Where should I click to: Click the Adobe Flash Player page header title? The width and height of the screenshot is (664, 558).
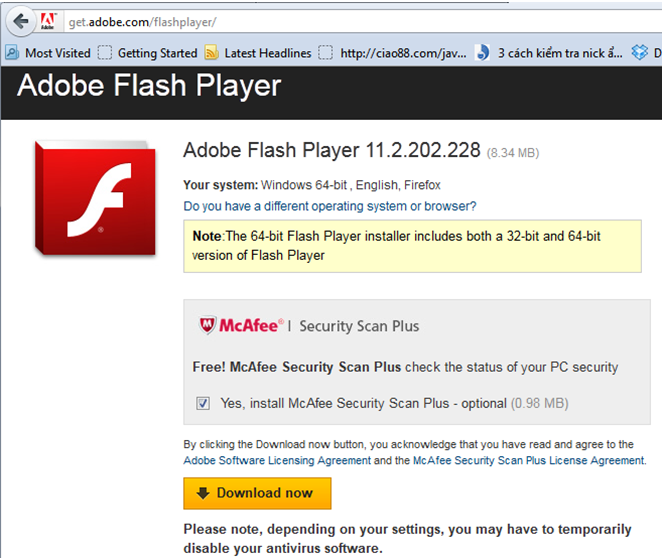click(149, 86)
